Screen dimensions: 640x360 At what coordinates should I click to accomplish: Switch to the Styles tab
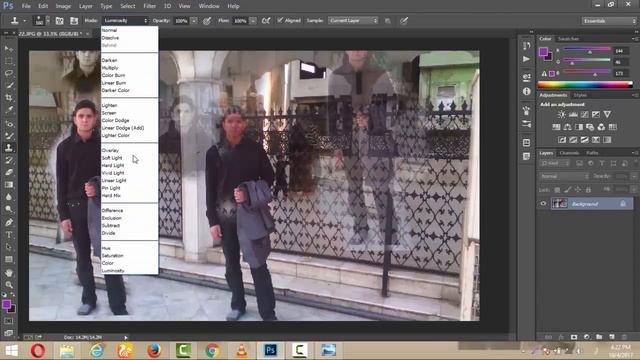[x=580, y=95]
